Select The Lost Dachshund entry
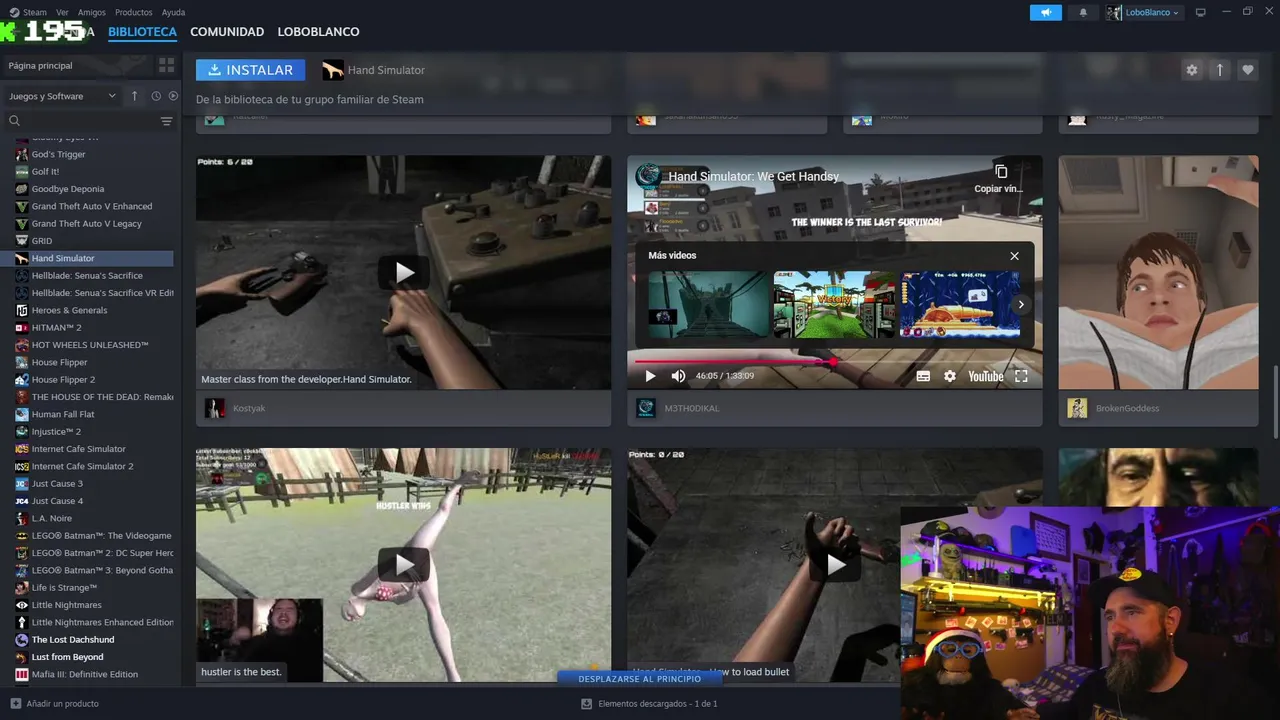The height and width of the screenshot is (720, 1280). 94,639
